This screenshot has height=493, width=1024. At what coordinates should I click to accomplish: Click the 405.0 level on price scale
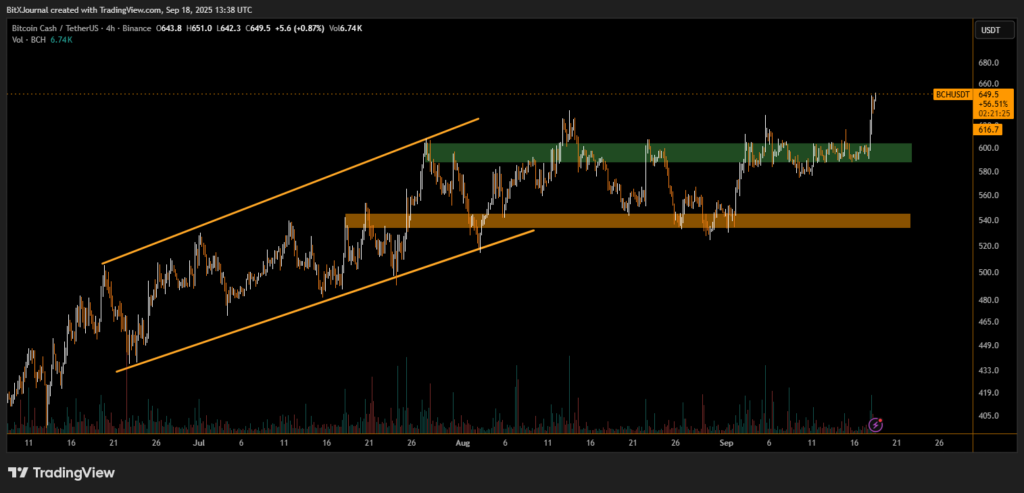click(988, 416)
